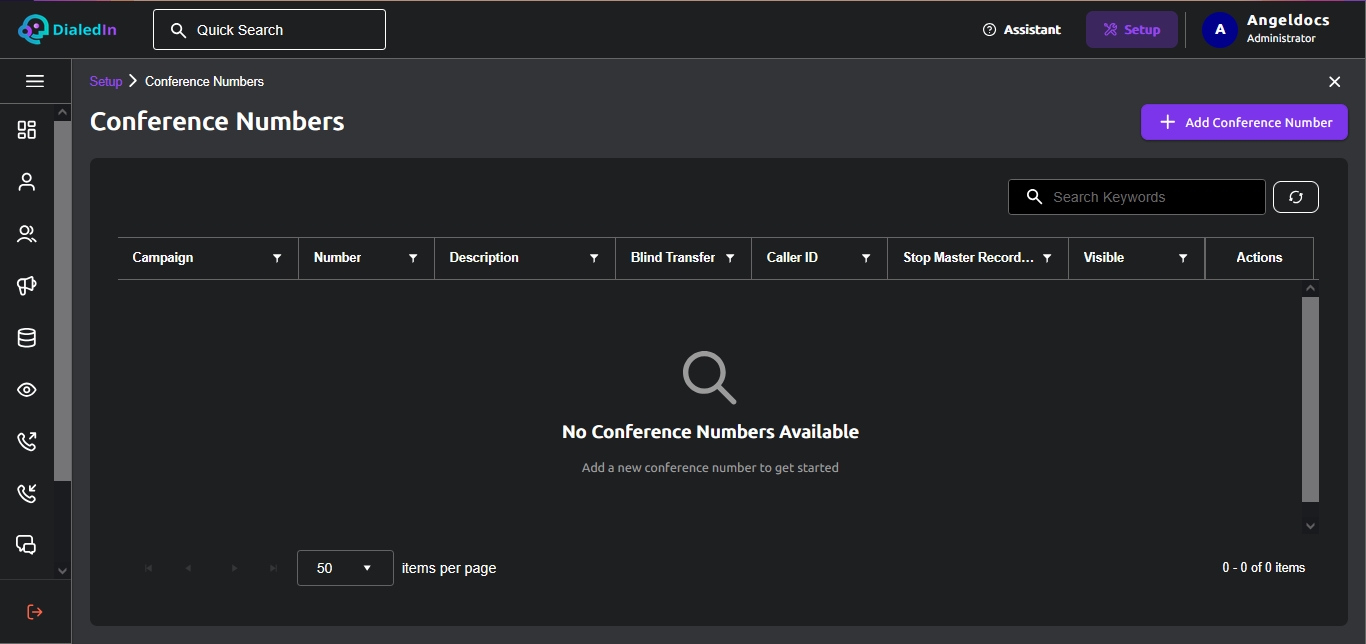This screenshot has height=644, width=1366.
Task: Close the Conference Numbers panel
Action: [1334, 82]
